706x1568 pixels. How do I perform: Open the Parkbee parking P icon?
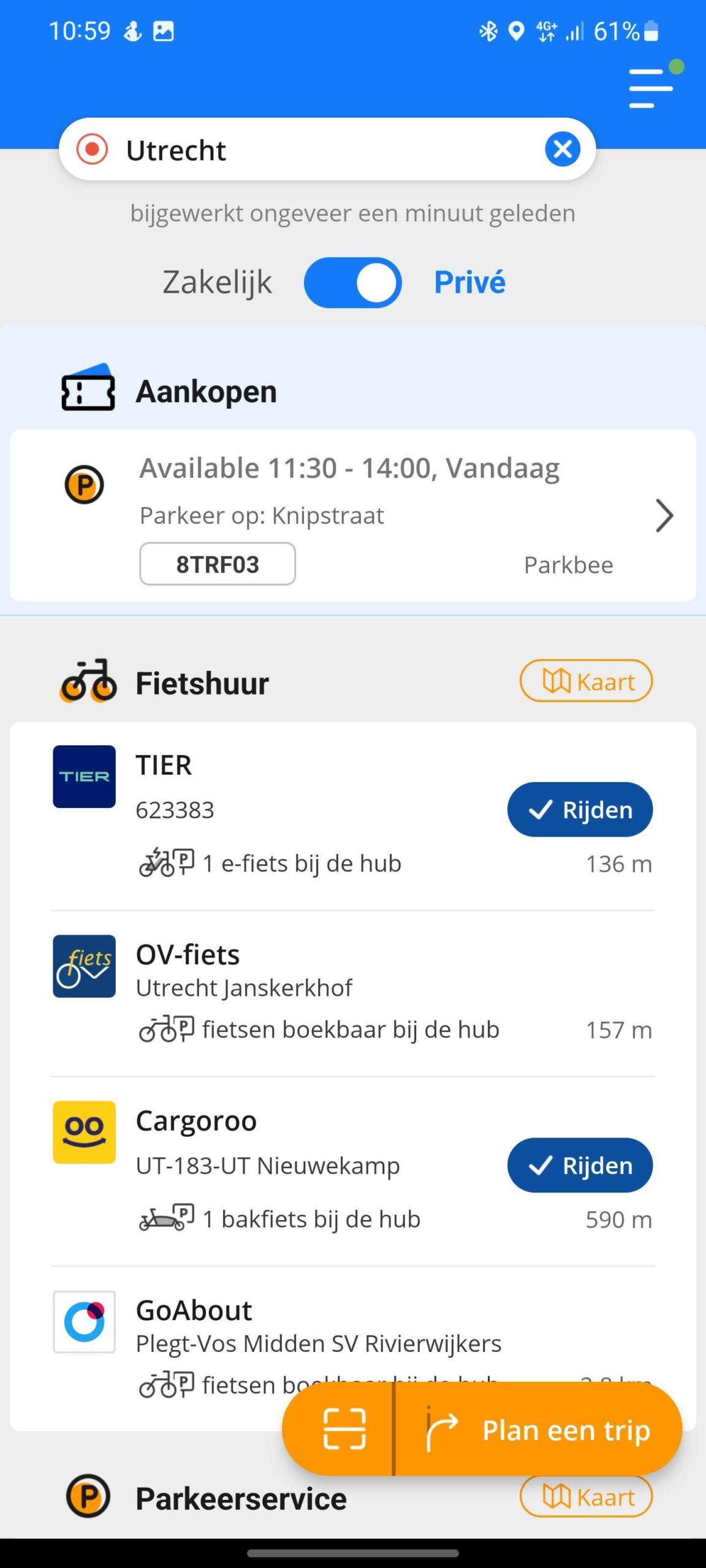(85, 485)
